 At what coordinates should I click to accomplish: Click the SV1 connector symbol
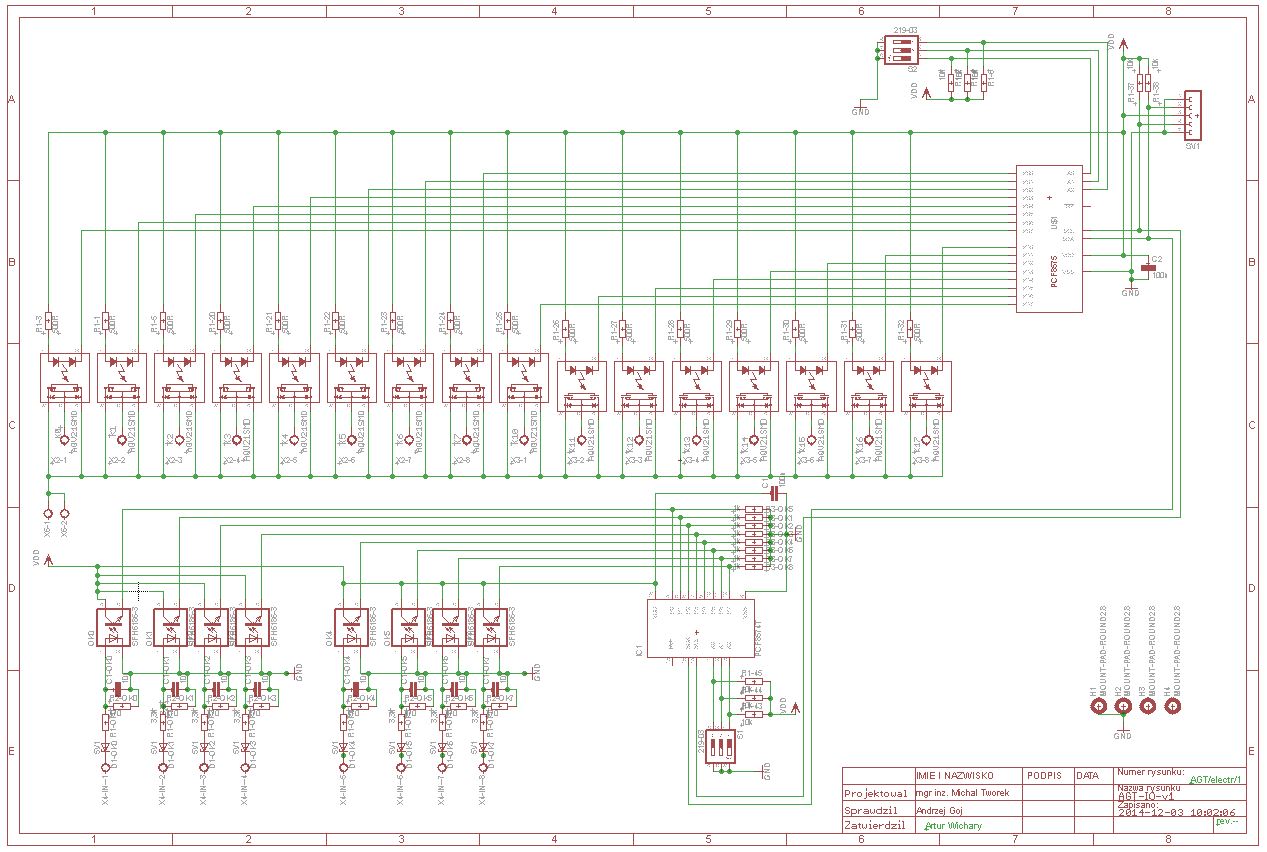pyautogui.click(x=1192, y=115)
